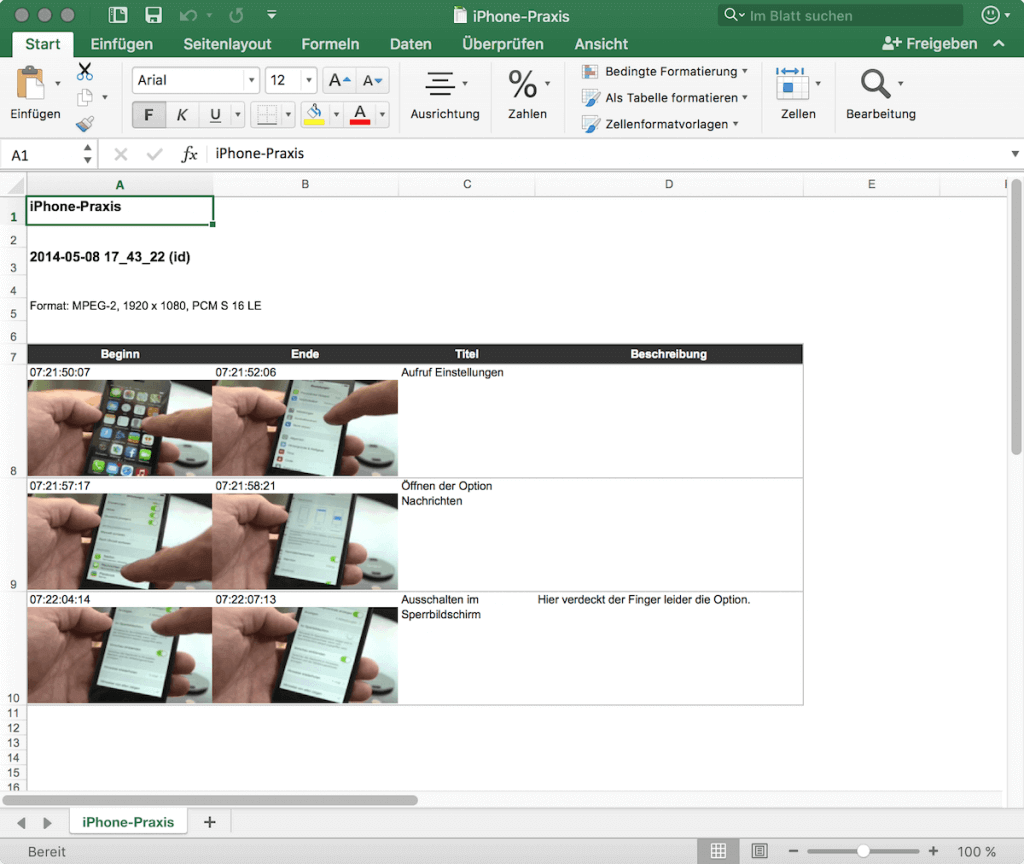Go to the next sheet with the right arrow
Screen dimensions: 1024x864
point(47,823)
